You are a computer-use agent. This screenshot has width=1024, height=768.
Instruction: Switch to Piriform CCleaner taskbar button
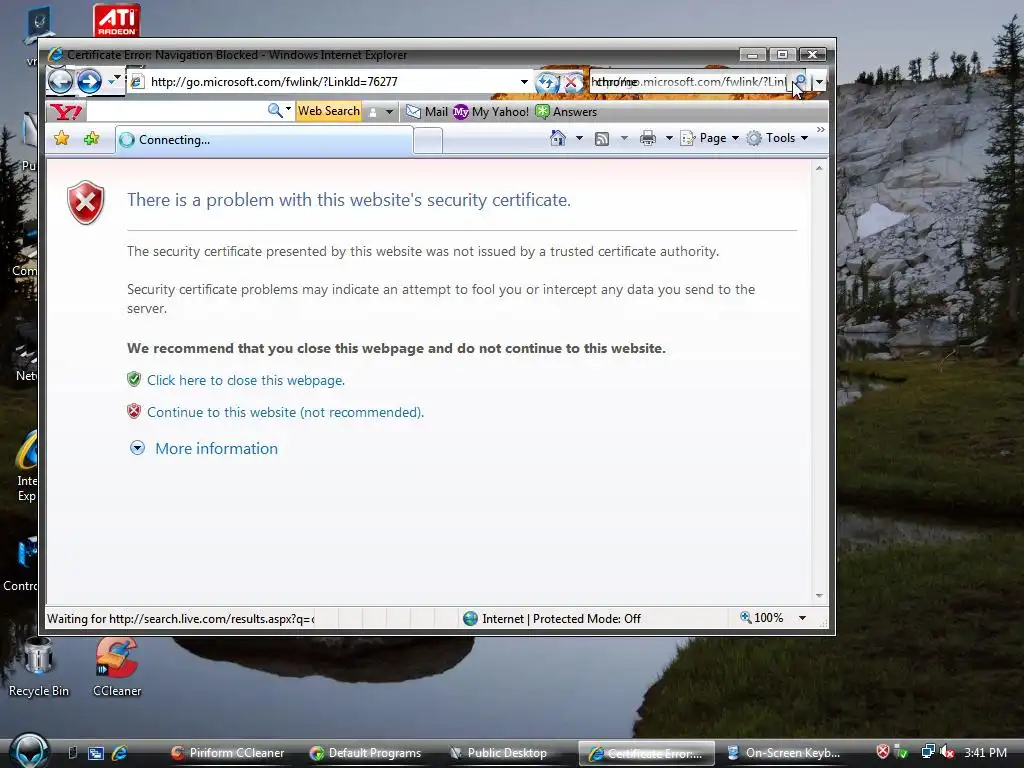tap(227, 753)
